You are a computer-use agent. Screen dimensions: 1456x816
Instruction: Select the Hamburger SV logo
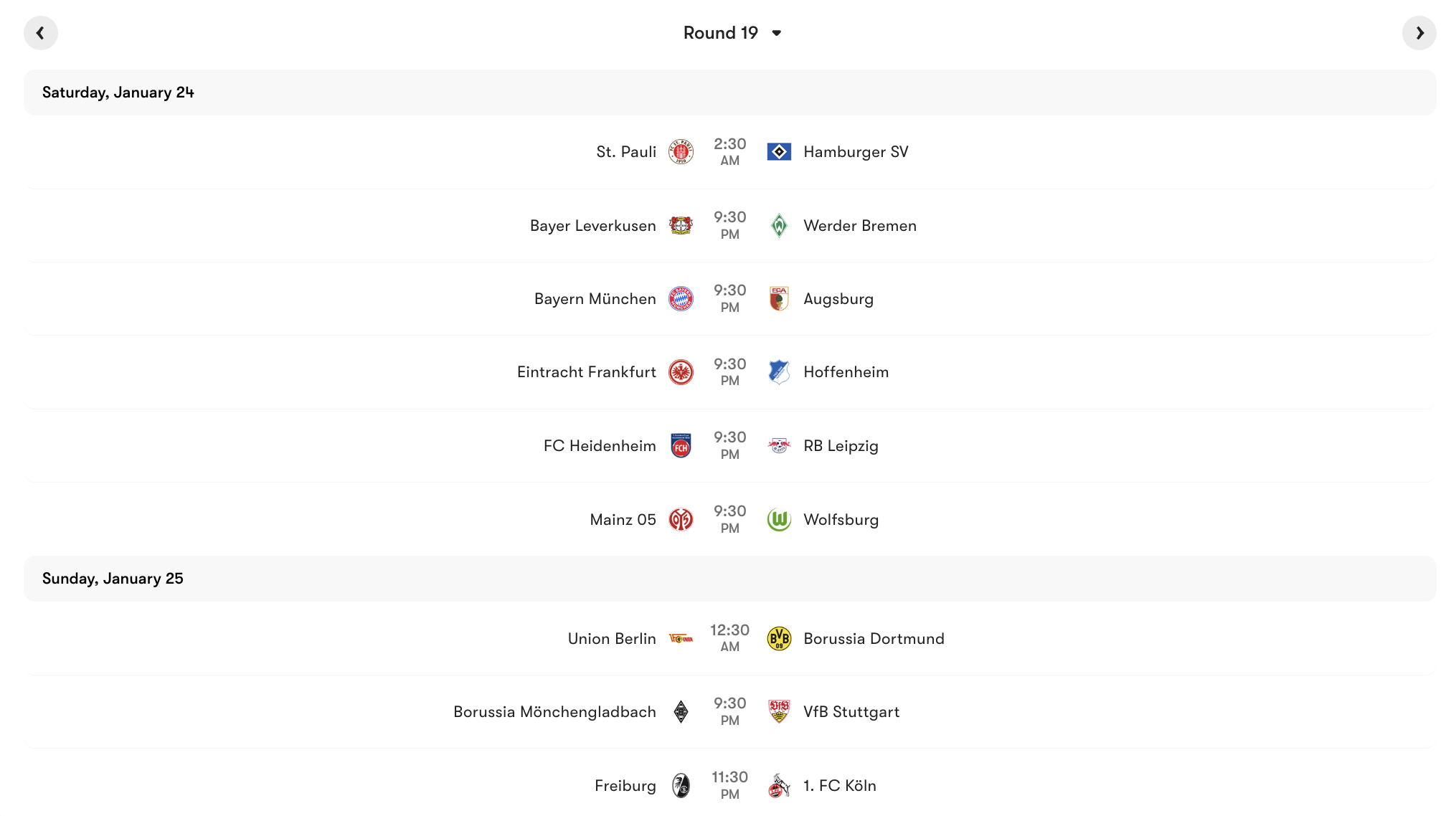(x=780, y=152)
